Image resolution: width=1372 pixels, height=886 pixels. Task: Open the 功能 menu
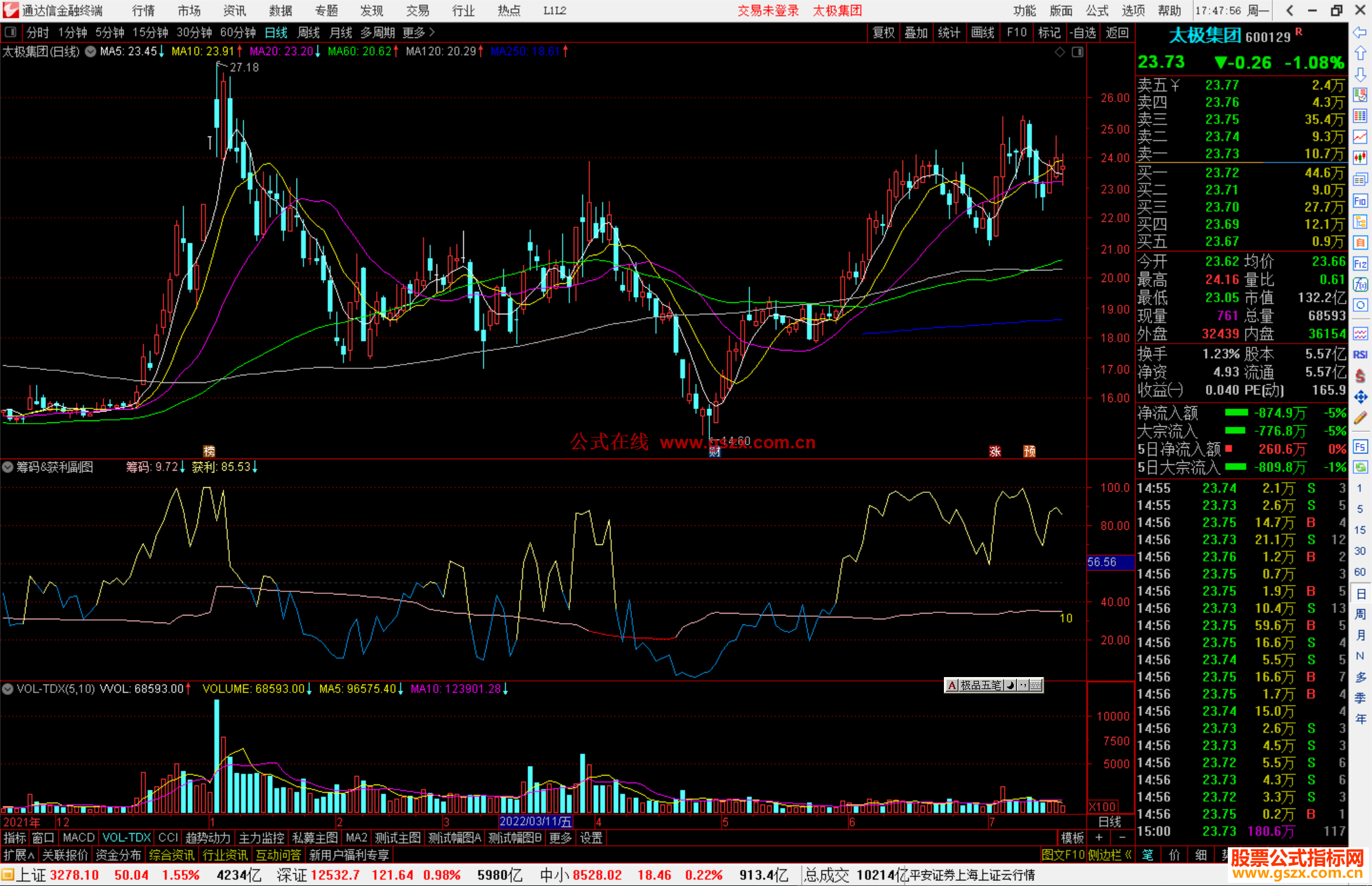(1025, 11)
